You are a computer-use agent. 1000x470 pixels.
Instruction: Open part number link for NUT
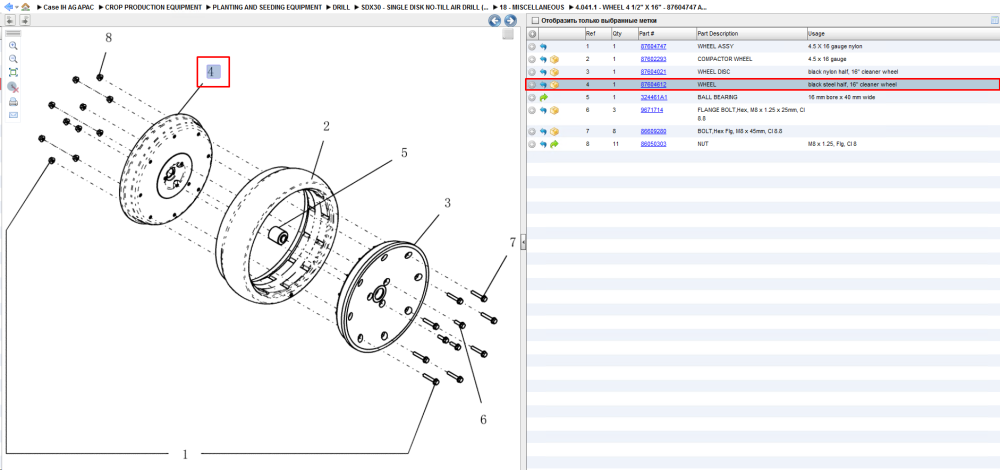click(x=652, y=144)
